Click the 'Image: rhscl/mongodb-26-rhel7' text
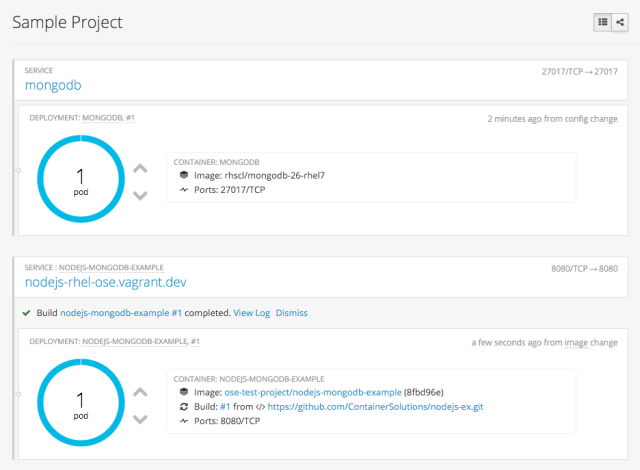This screenshot has height=470, width=640. [259, 175]
